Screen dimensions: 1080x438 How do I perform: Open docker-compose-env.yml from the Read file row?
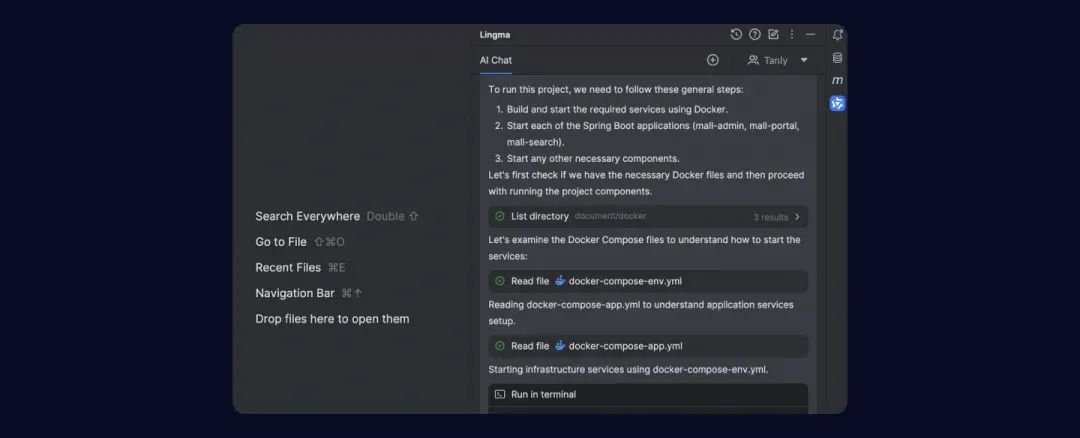(625, 281)
